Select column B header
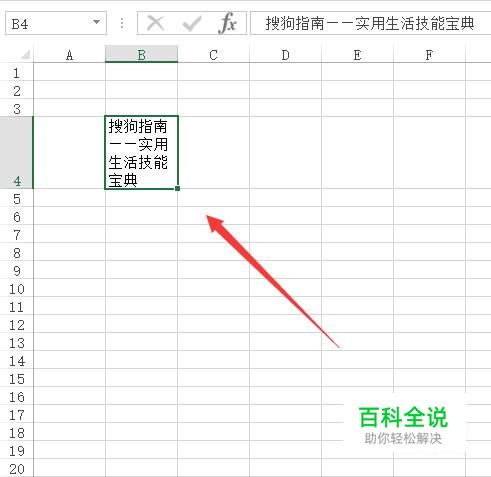 (141, 55)
